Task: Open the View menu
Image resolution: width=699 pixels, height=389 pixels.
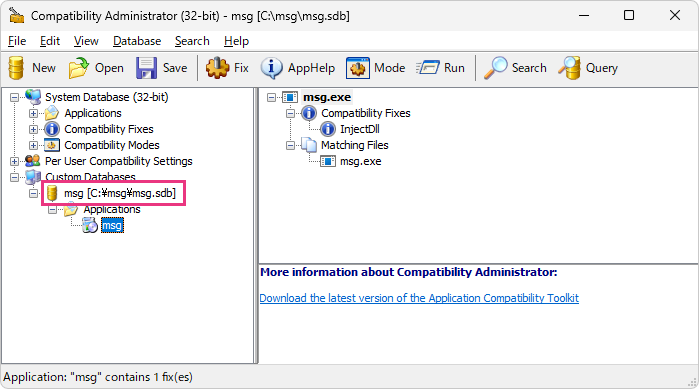Action: point(86,41)
